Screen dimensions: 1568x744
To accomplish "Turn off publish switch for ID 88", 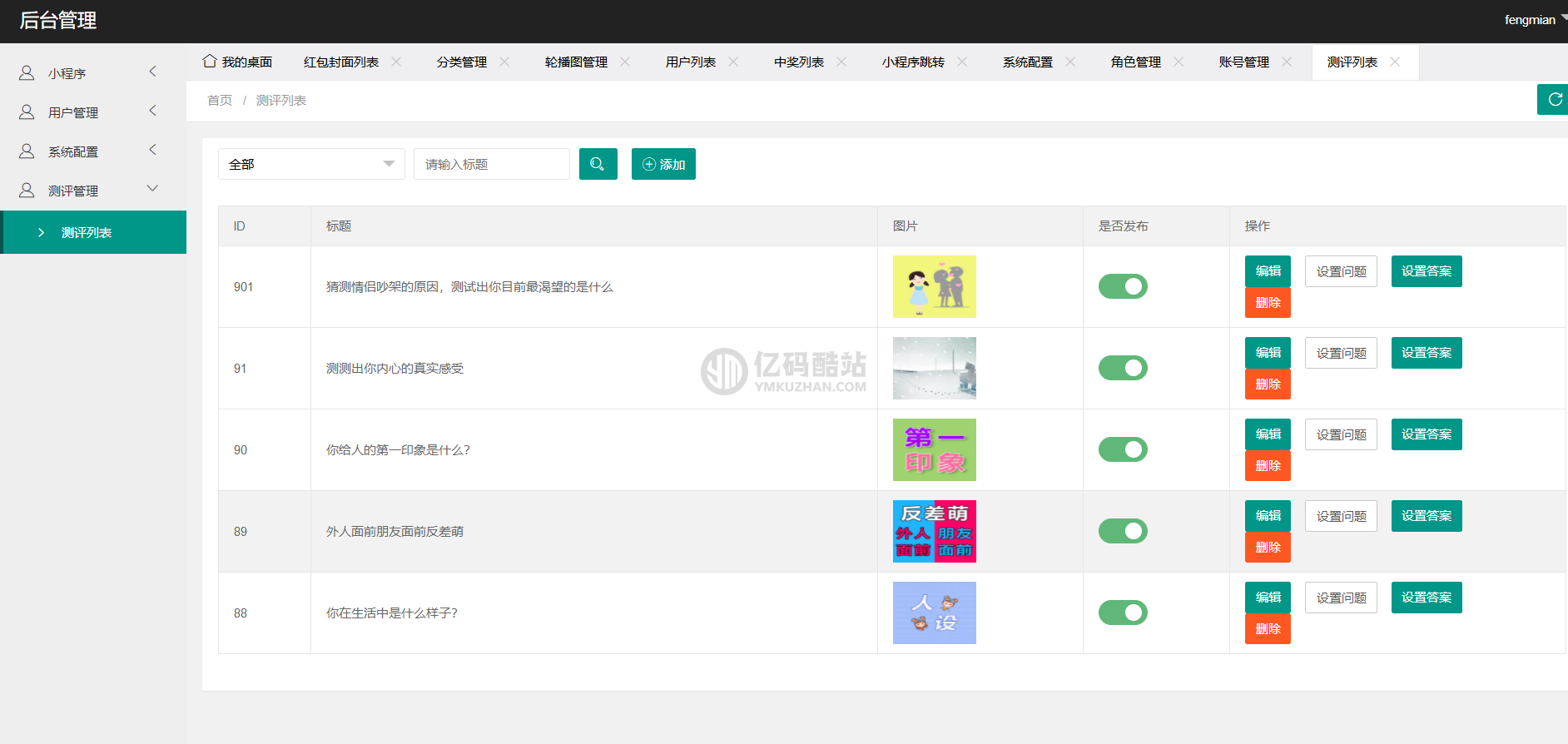I will click(x=1123, y=613).
